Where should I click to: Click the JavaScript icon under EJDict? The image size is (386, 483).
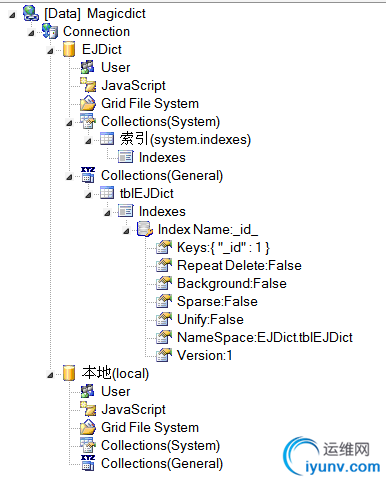pyautogui.click(x=88, y=85)
